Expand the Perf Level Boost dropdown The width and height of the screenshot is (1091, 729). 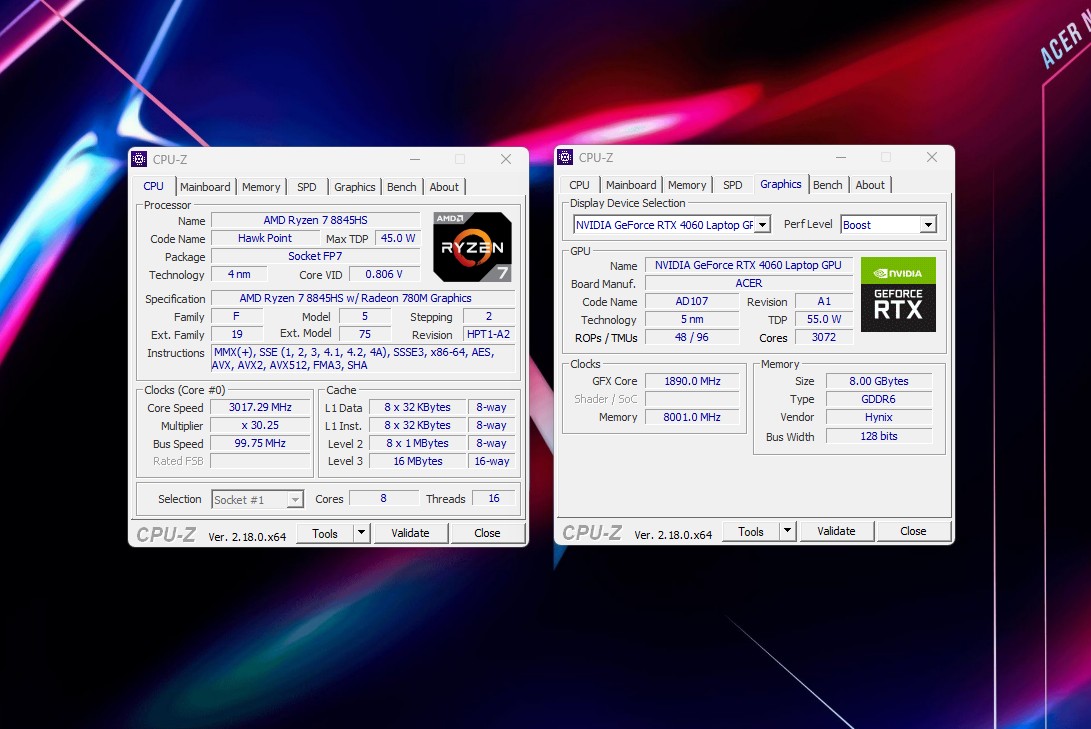point(928,225)
